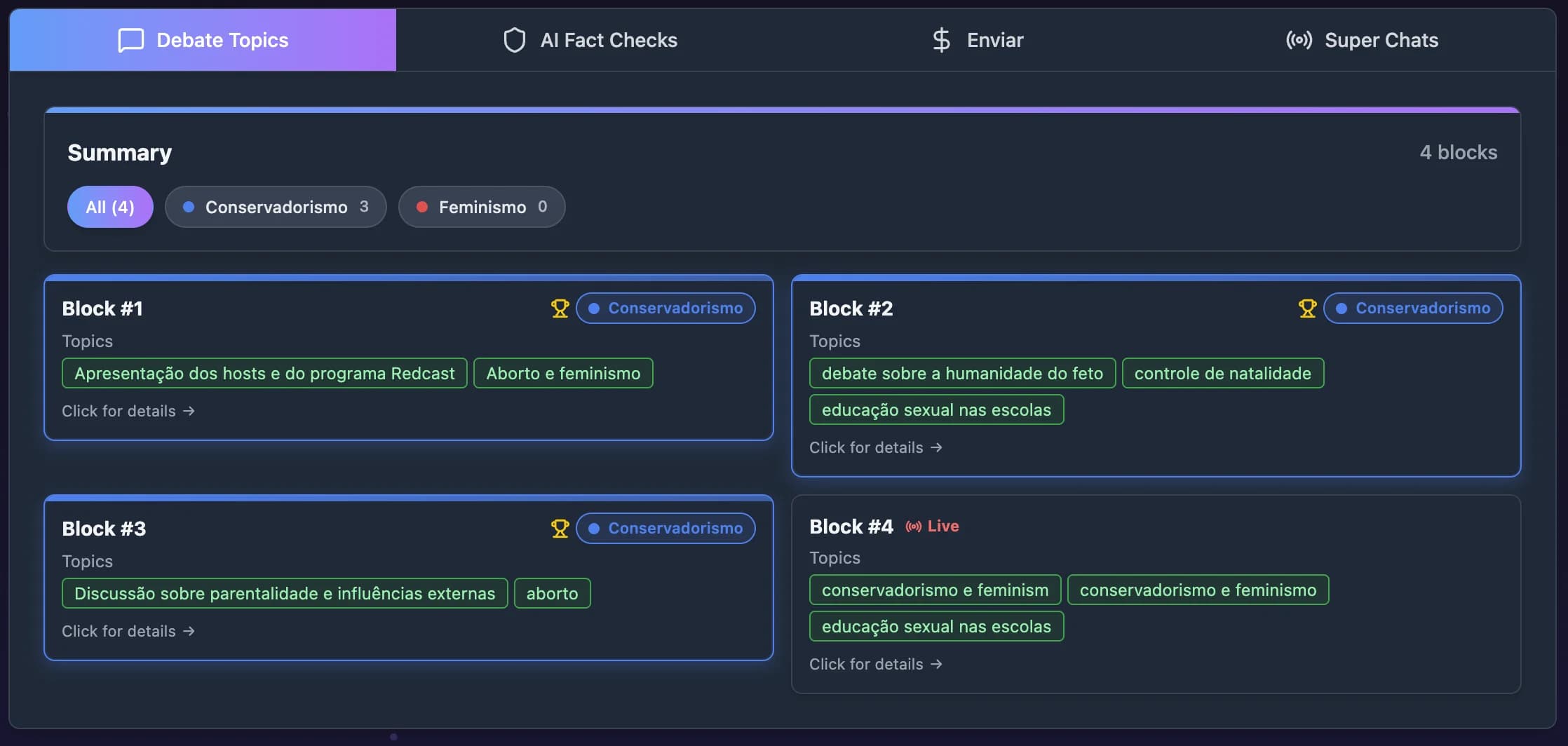Click the shield icon beside AI Fact Checks
Image resolution: width=1568 pixels, height=746 pixels.
(x=515, y=40)
